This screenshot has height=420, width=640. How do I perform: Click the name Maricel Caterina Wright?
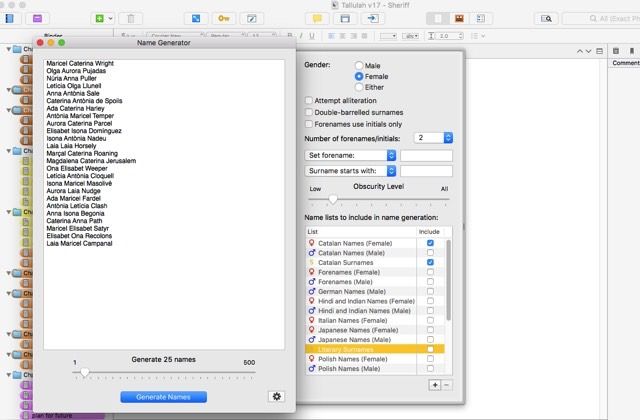[x=80, y=63]
